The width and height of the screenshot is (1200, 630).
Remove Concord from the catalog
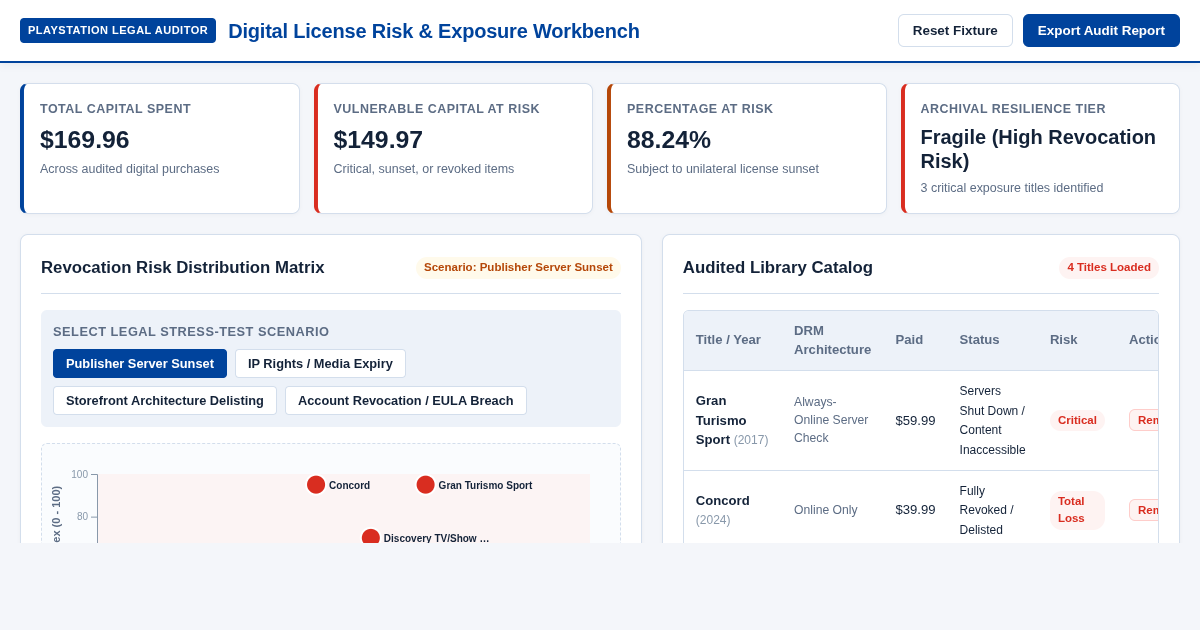tap(1144, 510)
